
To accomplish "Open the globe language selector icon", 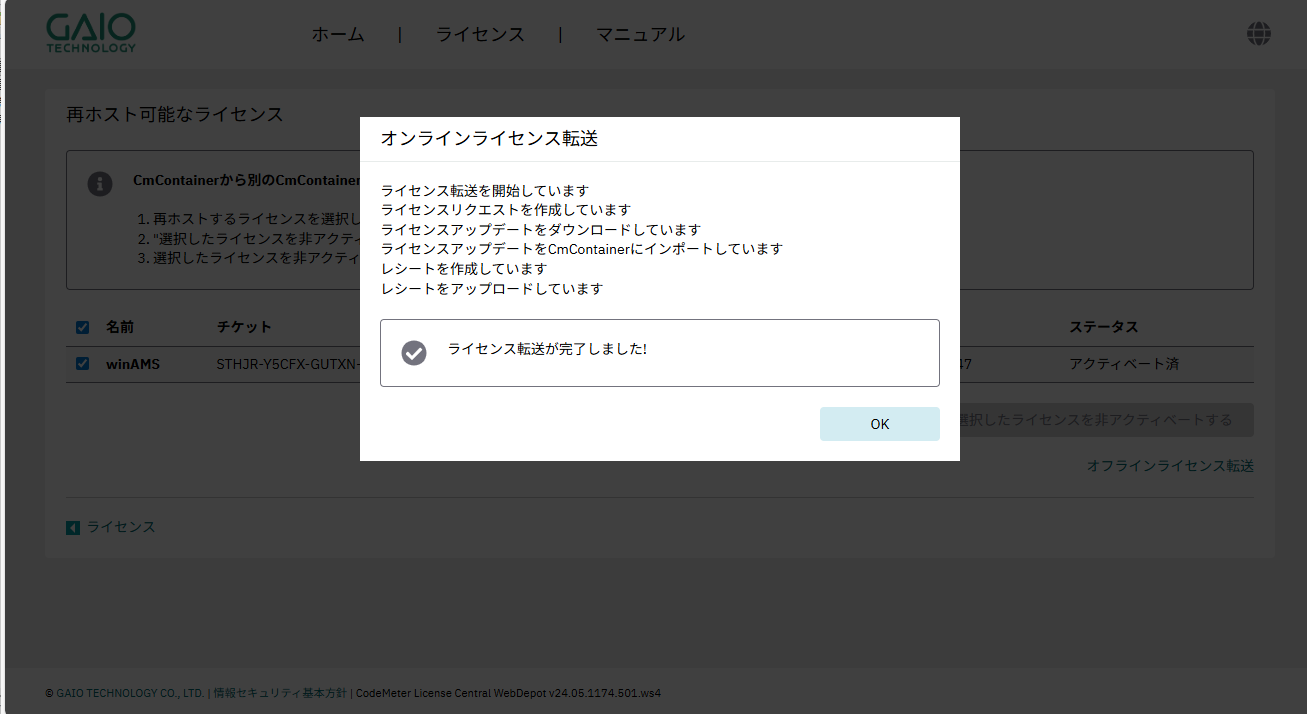I will [x=1258, y=34].
